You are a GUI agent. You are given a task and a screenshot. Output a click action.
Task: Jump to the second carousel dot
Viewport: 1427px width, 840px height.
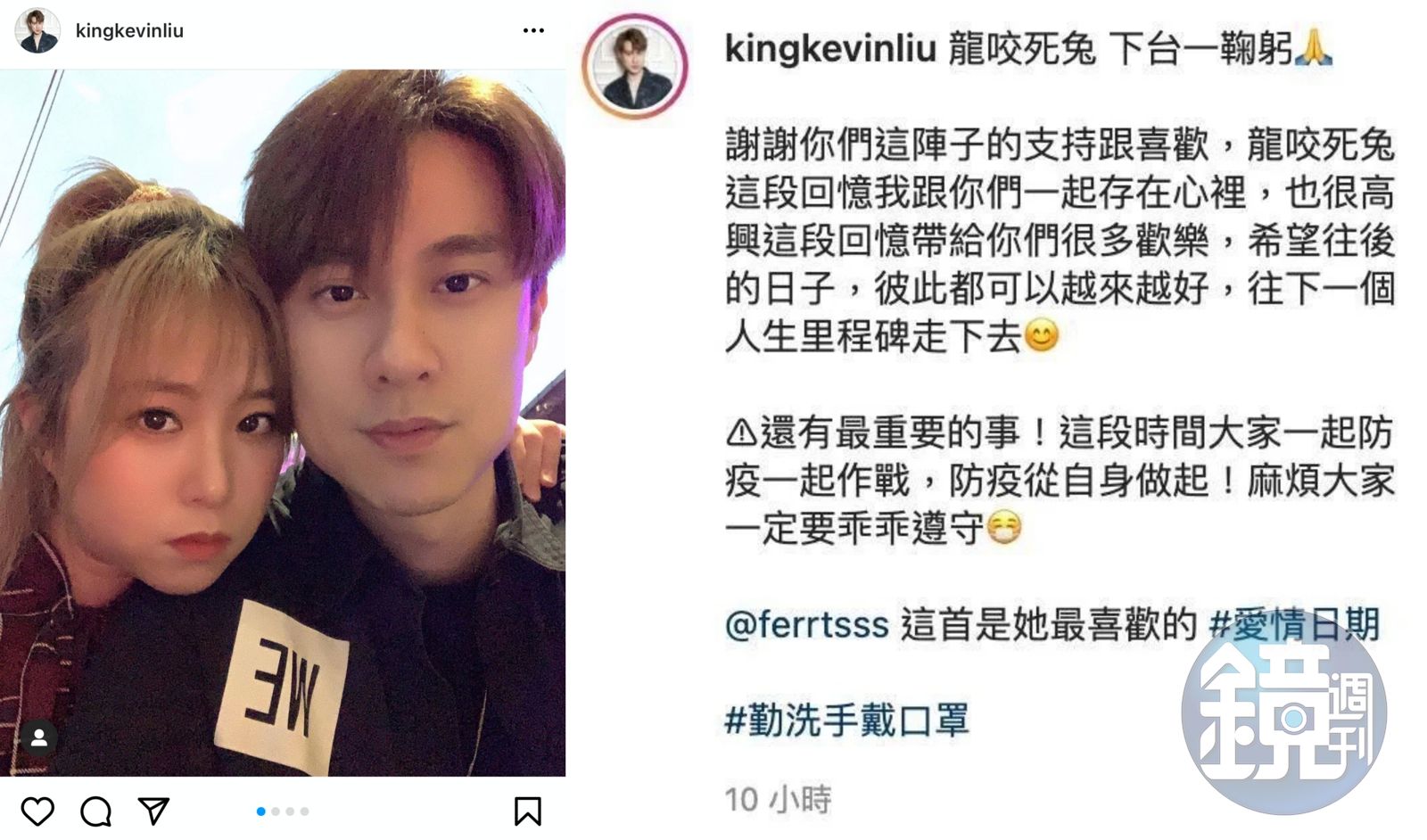point(276,811)
